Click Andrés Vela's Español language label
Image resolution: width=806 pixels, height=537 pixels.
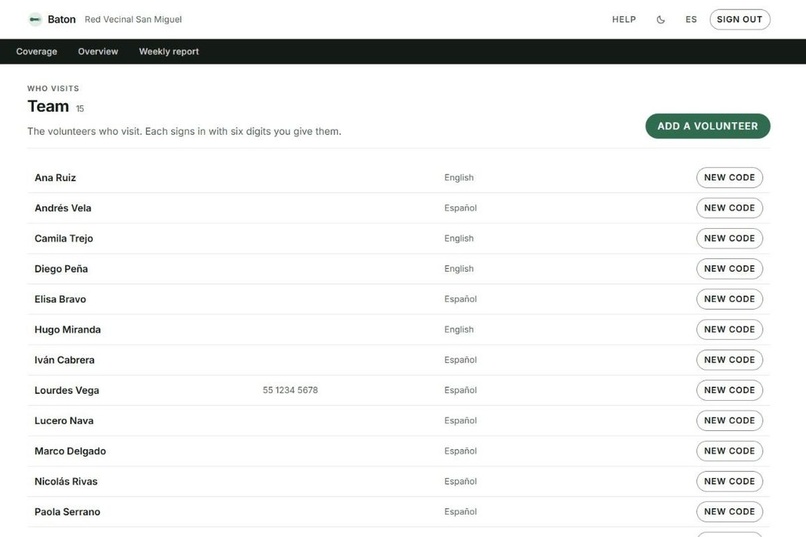click(461, 208)
